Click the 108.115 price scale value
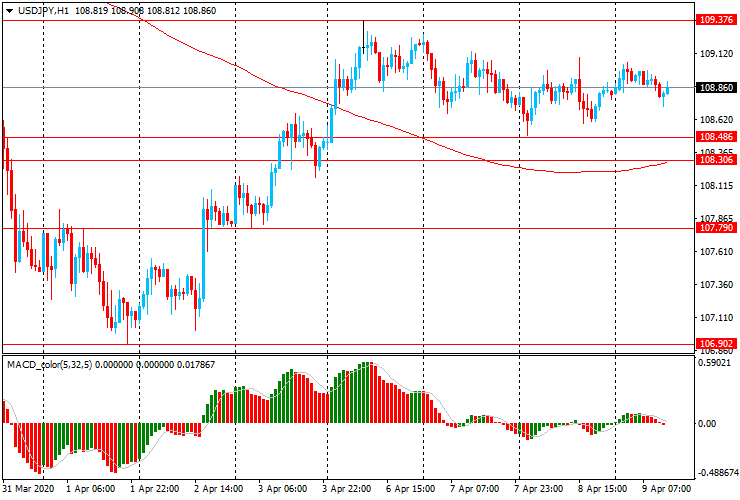The height and width of the screenshot is (500, 740). (x=716, y=186)
